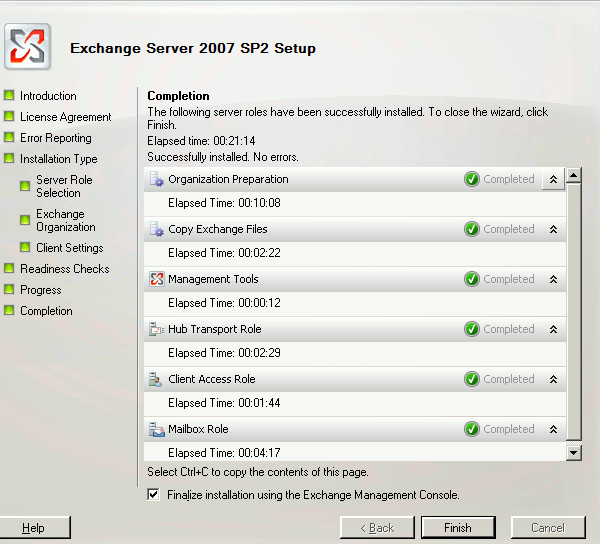This screenshot has height=544, width=600.
Task: Click the green square beside License Agreement
Action: pos(9,116)
